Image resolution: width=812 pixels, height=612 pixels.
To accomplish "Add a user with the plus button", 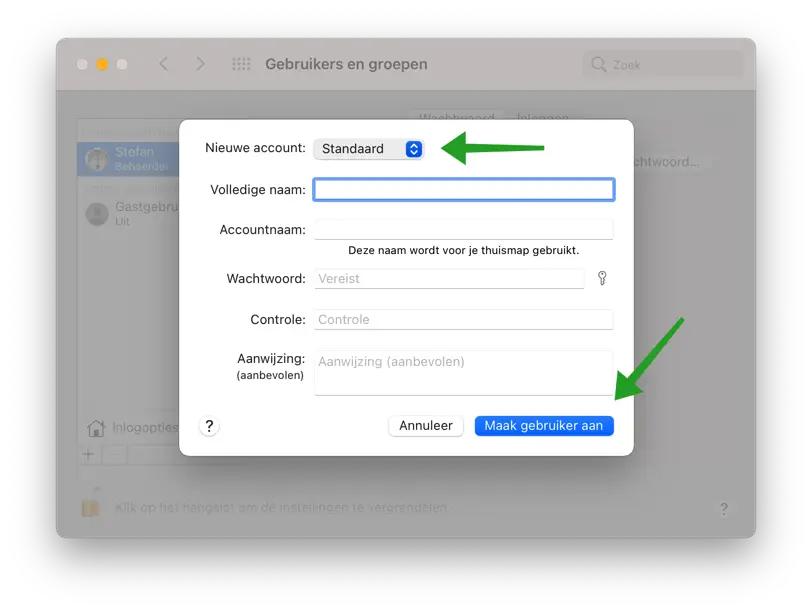I will pos(89,455).
